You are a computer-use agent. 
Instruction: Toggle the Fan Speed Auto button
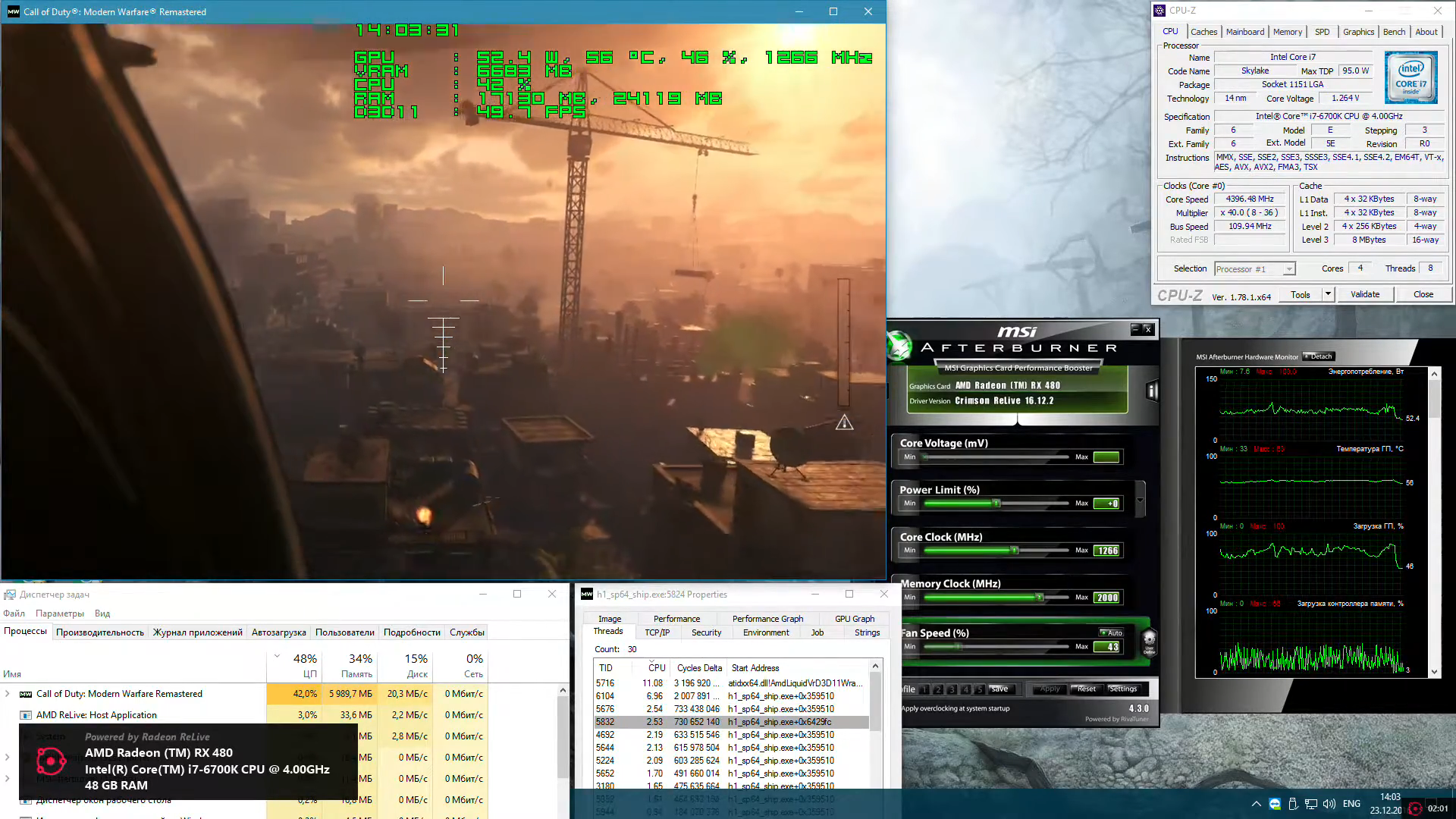pyautogui.click(x=1112, y=632)
